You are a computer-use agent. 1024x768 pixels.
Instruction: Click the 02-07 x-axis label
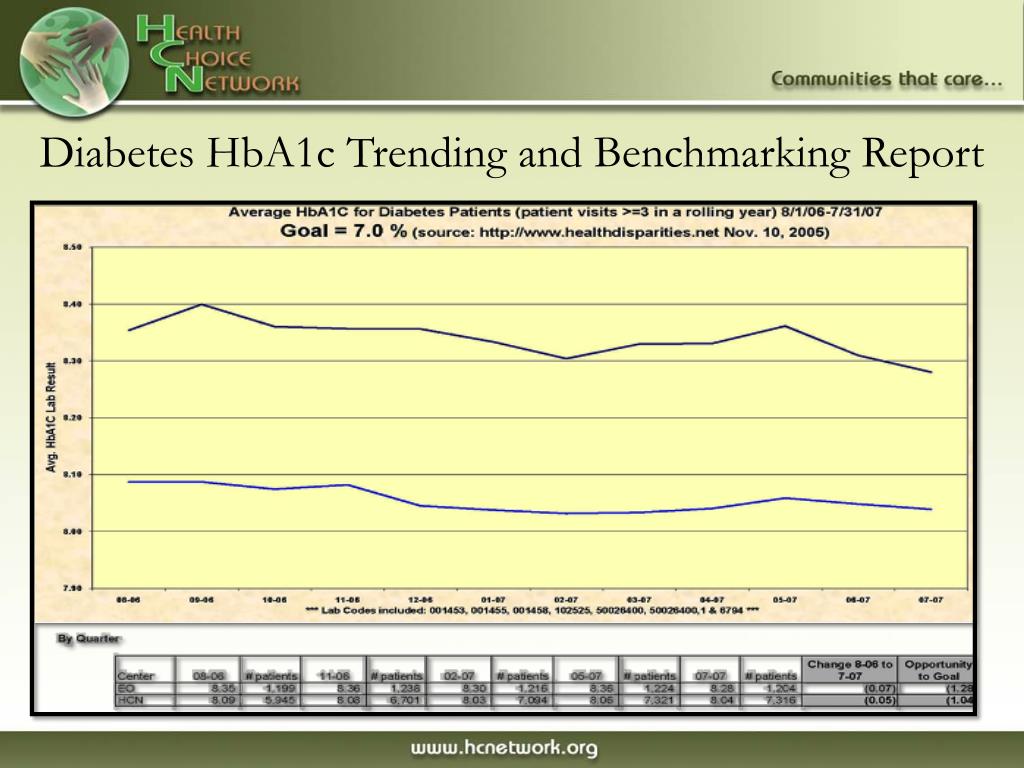tap(566, 599)
